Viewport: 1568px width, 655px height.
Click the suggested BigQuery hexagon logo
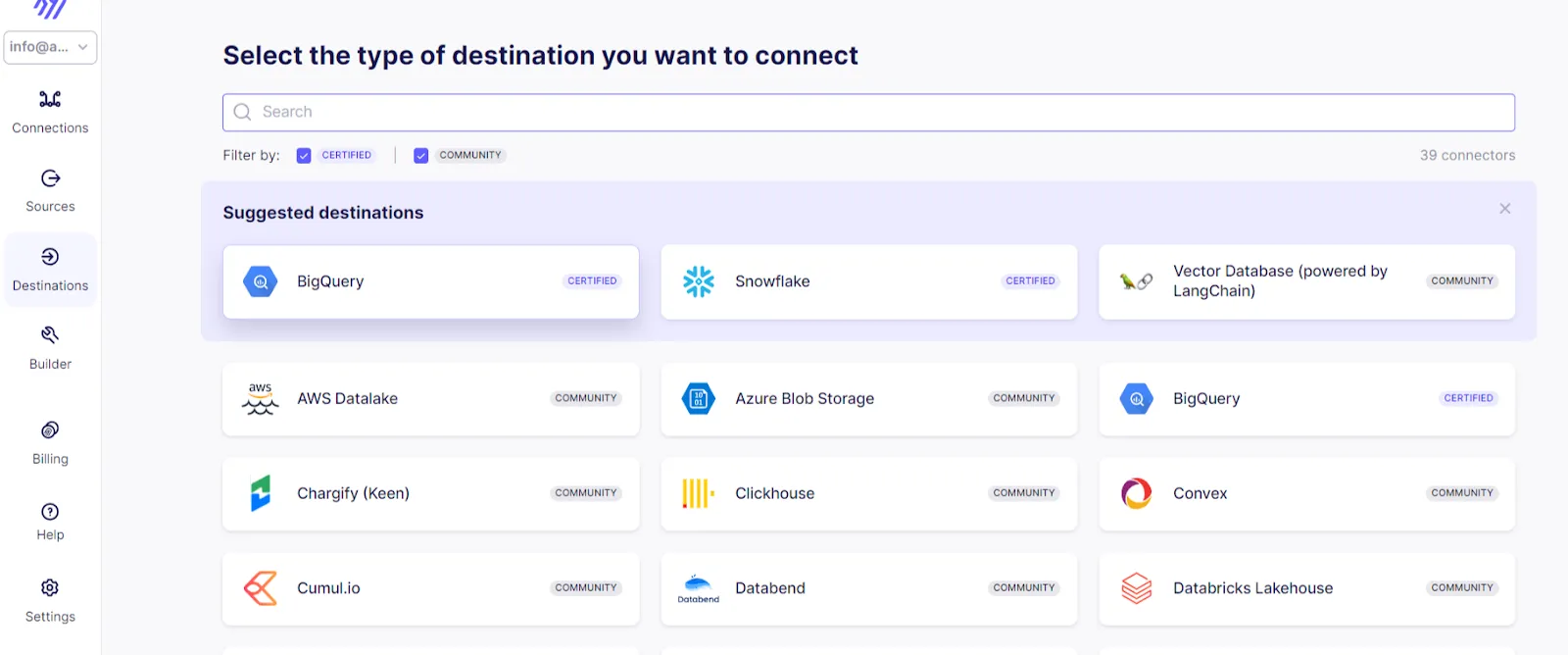click(261, 281)
